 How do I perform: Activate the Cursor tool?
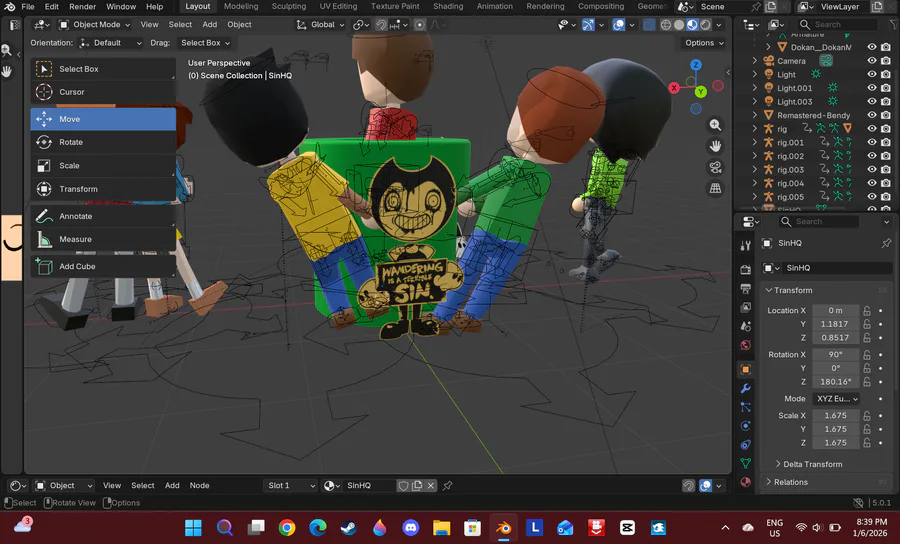tap(103, 92)
